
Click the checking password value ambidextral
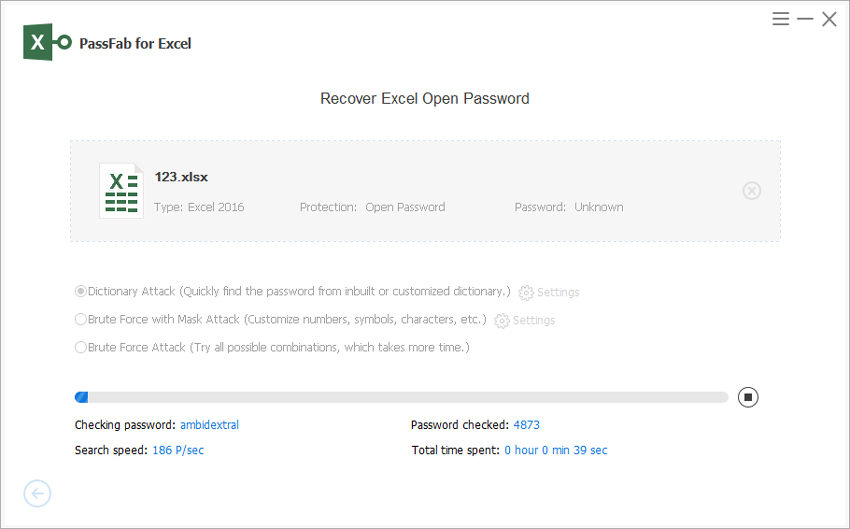coord(209,425)
